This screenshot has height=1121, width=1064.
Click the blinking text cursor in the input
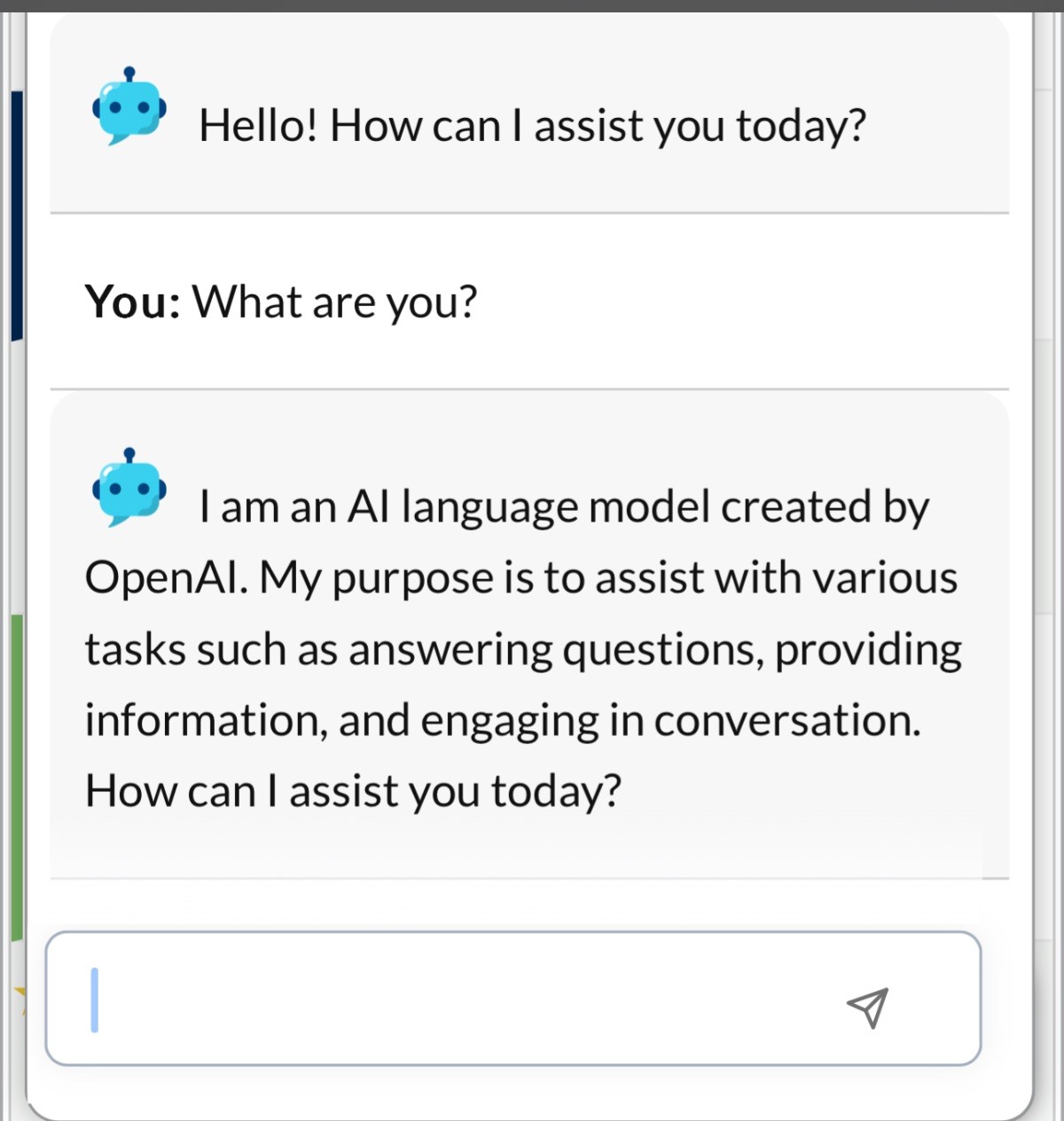(x=95, y=999)
